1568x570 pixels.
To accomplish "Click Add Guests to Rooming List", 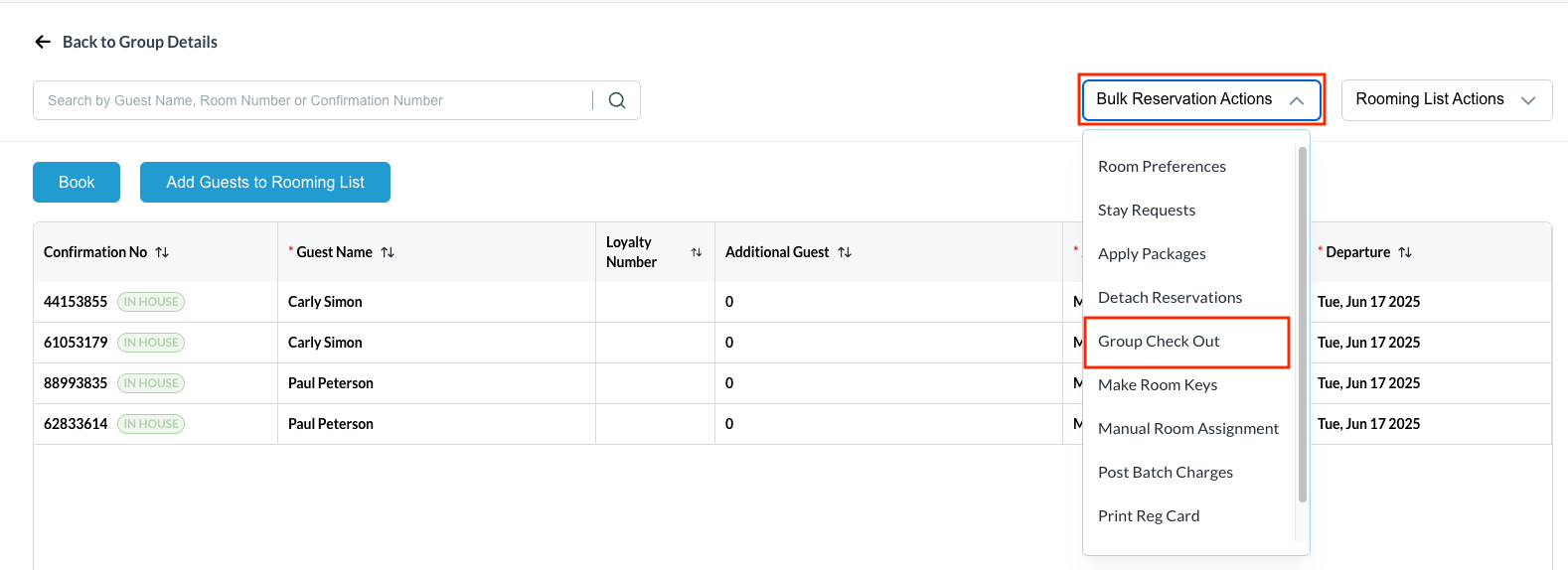I will [x=265, y=183].
